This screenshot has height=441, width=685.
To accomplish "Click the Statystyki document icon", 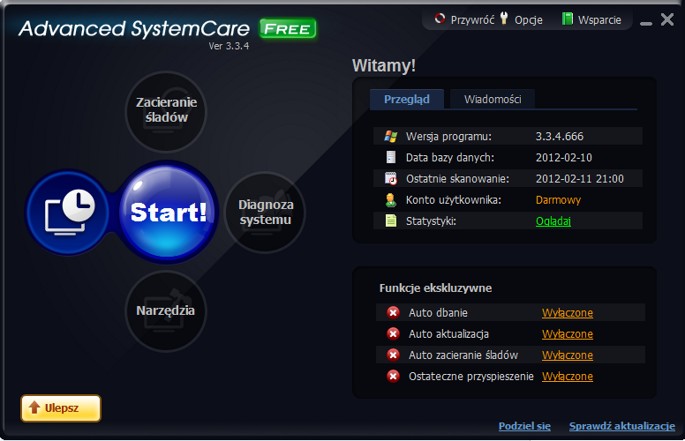I will click(391, 221).
